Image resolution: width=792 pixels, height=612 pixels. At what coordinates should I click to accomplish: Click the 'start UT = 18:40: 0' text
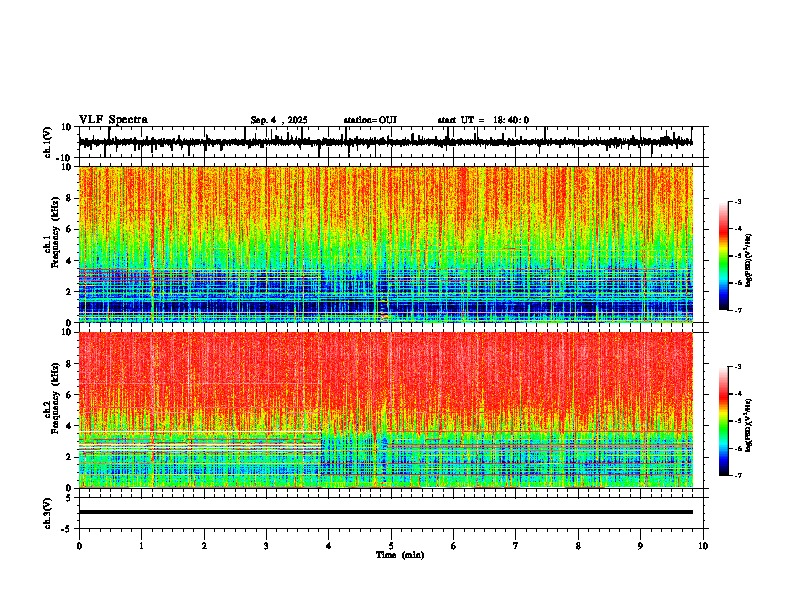click(x=483, y=120)
